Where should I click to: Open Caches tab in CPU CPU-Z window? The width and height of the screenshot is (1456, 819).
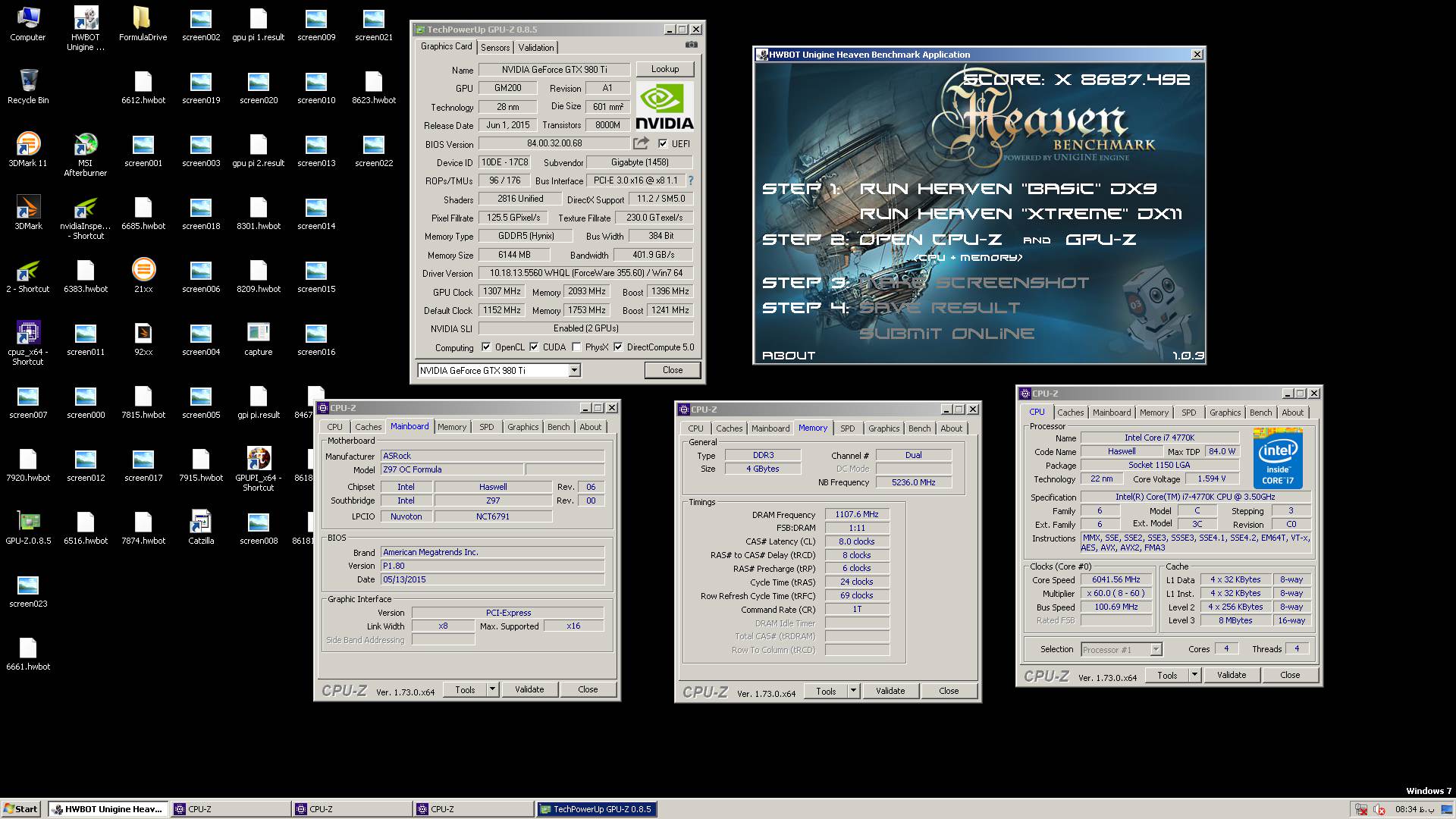(x=1070, y=413)
